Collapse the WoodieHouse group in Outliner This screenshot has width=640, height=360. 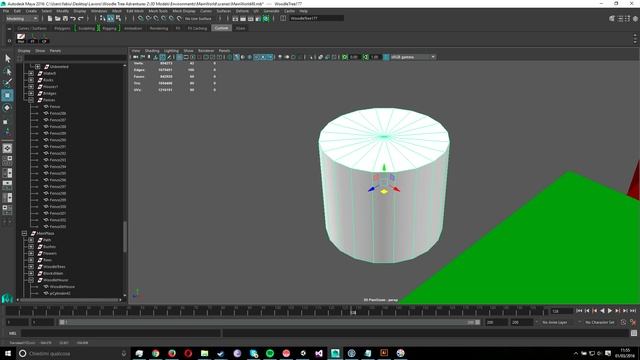click(31, 280)
